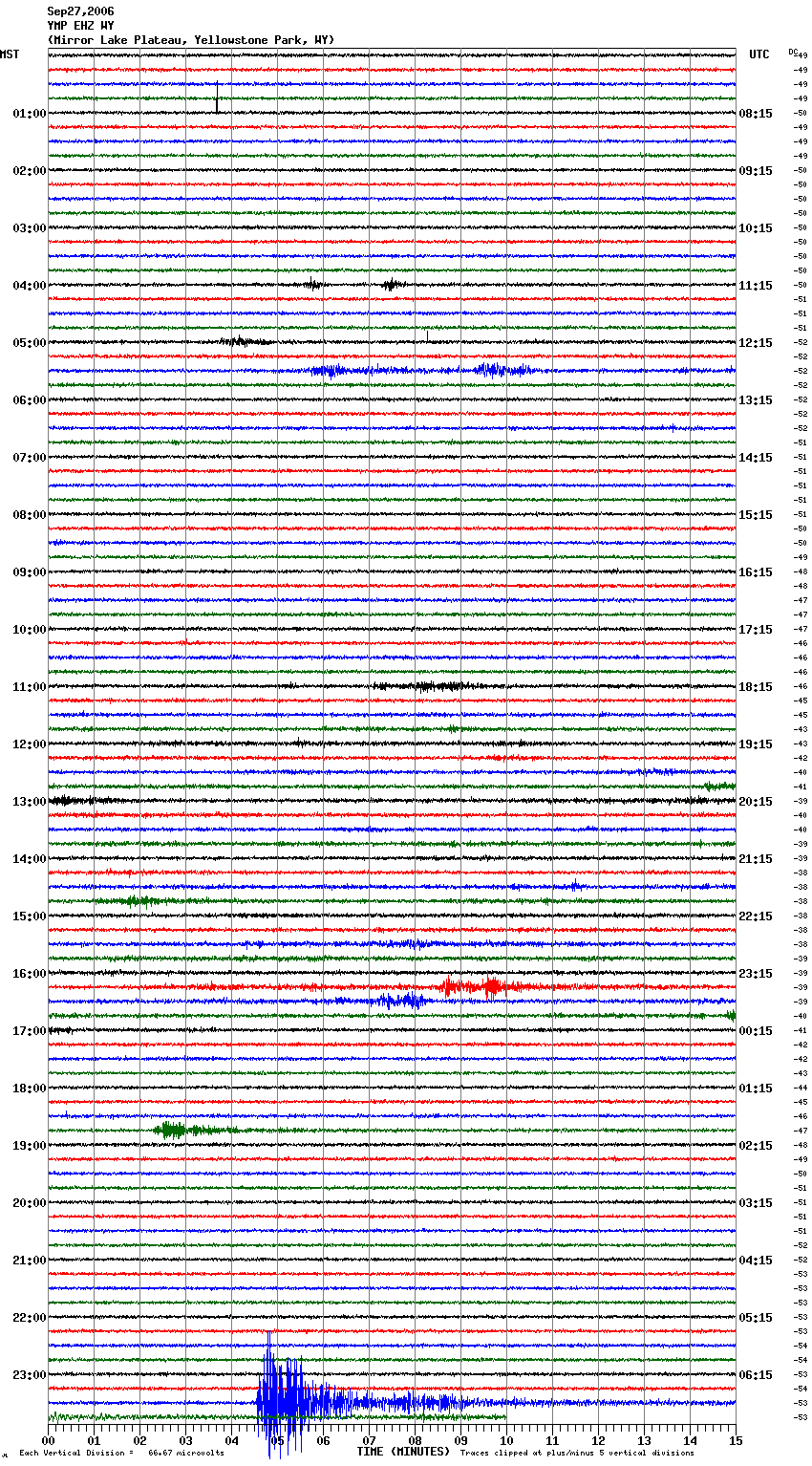Click the 19:15 UTC time label
812x1466 pixels.
pyautogui.click(x=756, y=744)
